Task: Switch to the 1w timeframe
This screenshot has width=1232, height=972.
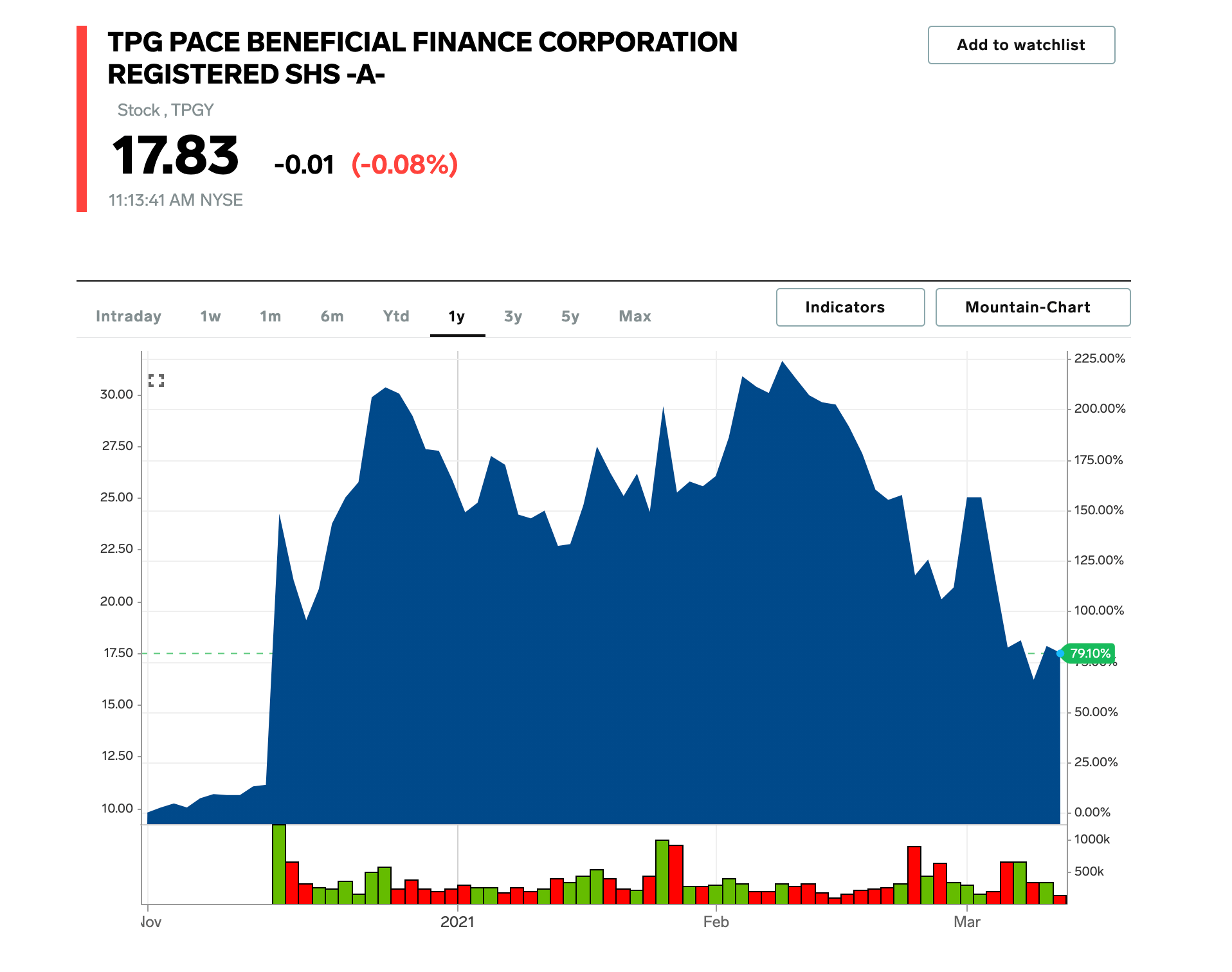Action: pyautogui.click(x=210, y=316)
